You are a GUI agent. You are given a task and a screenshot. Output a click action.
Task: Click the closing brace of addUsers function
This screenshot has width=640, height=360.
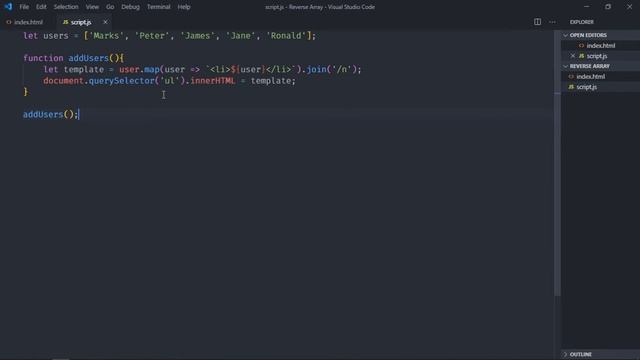click(x=26, y=92)
